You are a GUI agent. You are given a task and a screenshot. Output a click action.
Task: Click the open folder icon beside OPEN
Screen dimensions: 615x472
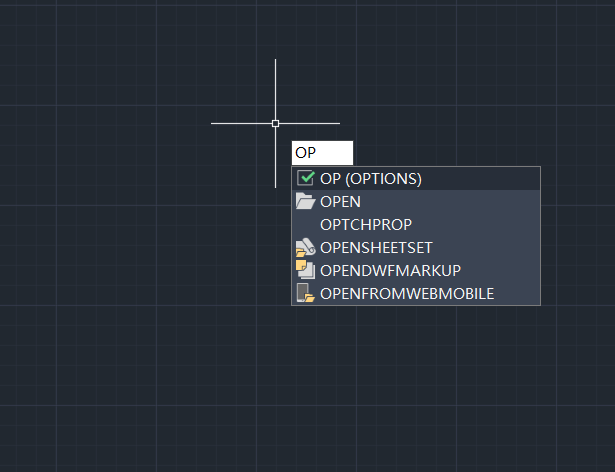coord(306,202)
